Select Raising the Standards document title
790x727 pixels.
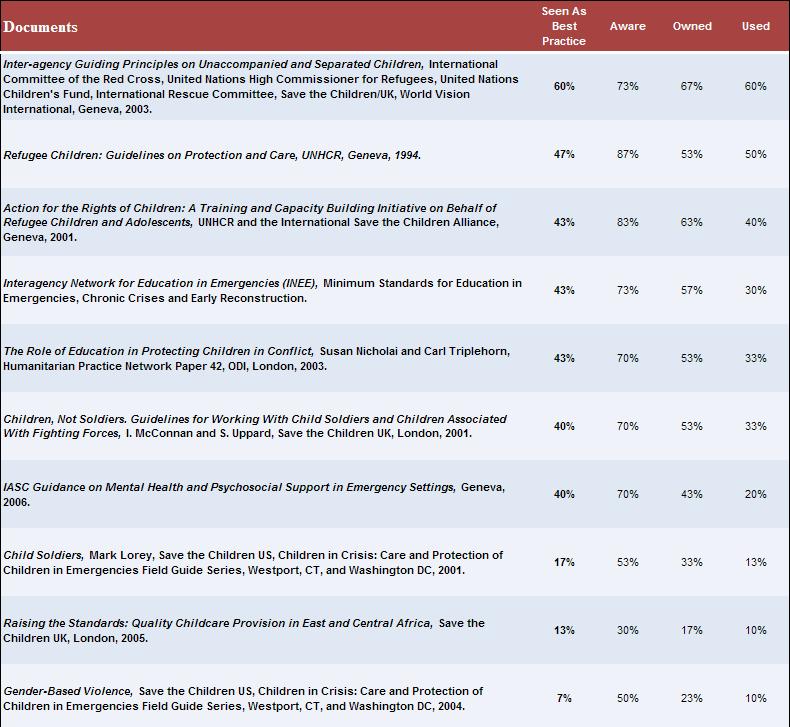pyautogui.click(x=218, y=623)
